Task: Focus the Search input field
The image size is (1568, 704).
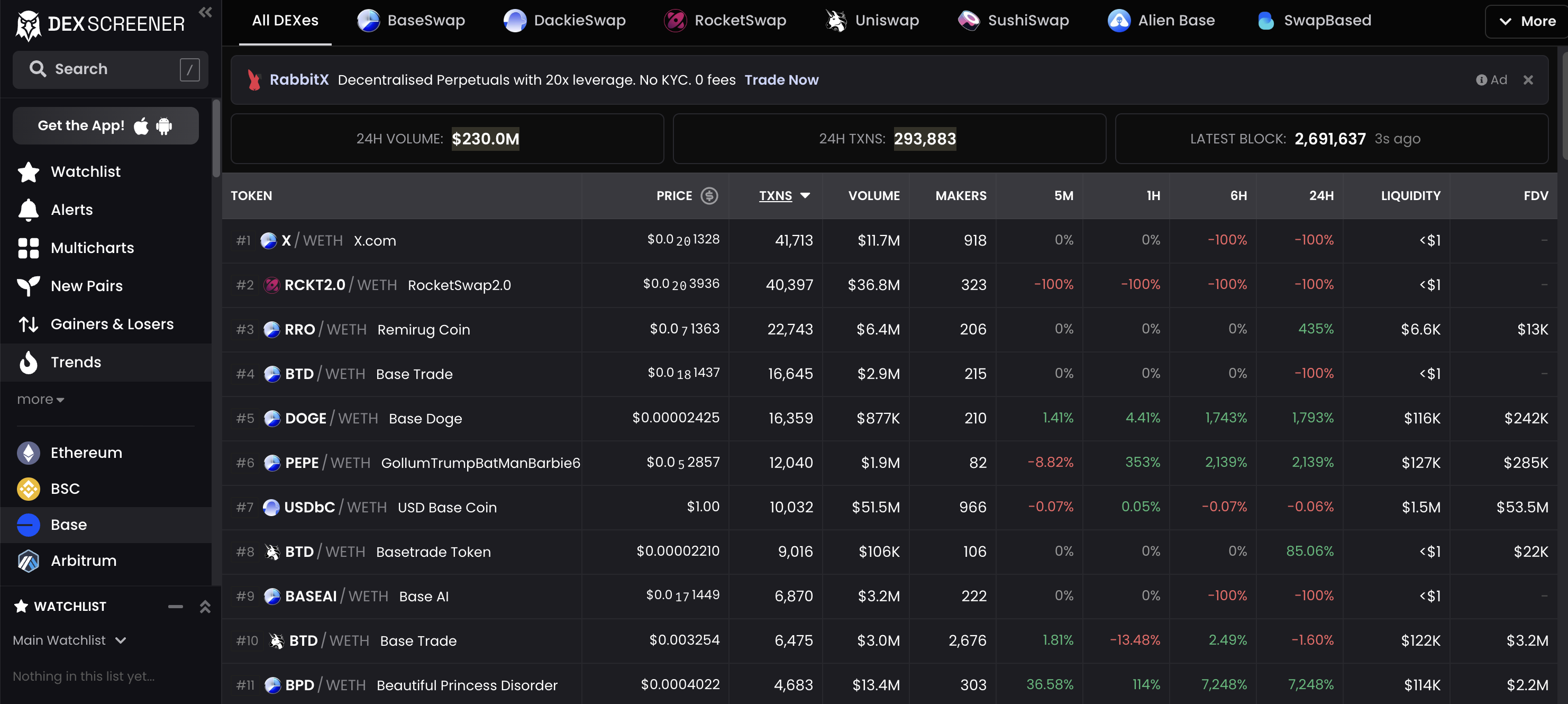Action: [x=110, y=69]
